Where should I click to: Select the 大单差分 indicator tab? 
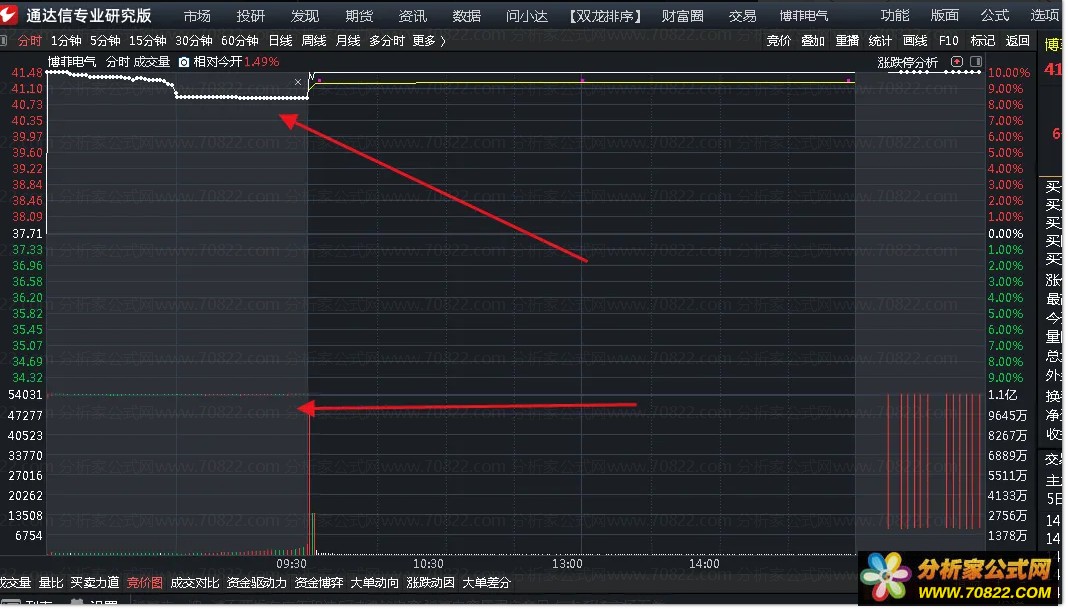click(486, 583)
